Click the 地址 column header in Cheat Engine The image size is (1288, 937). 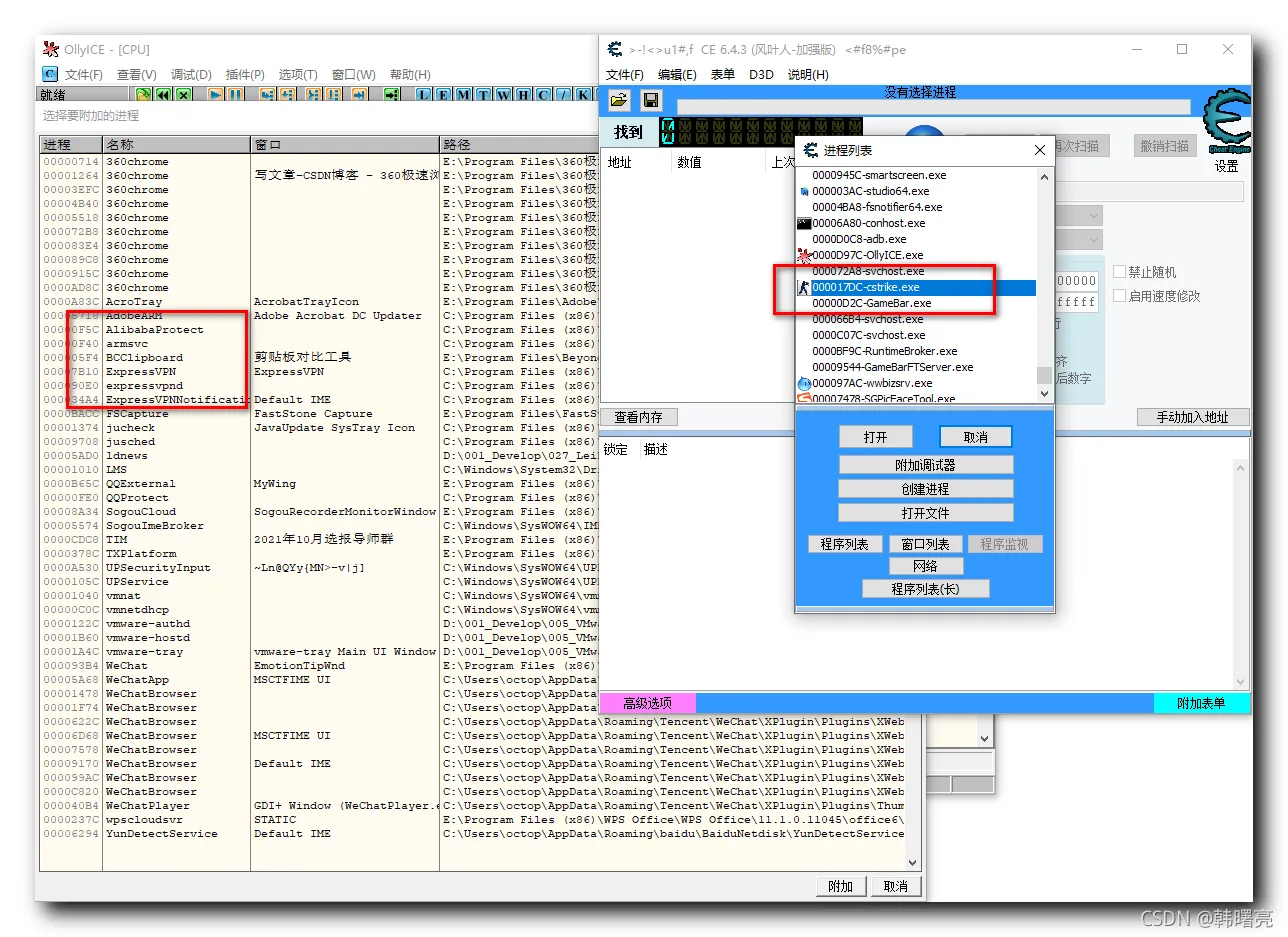(x=636, y=162)
